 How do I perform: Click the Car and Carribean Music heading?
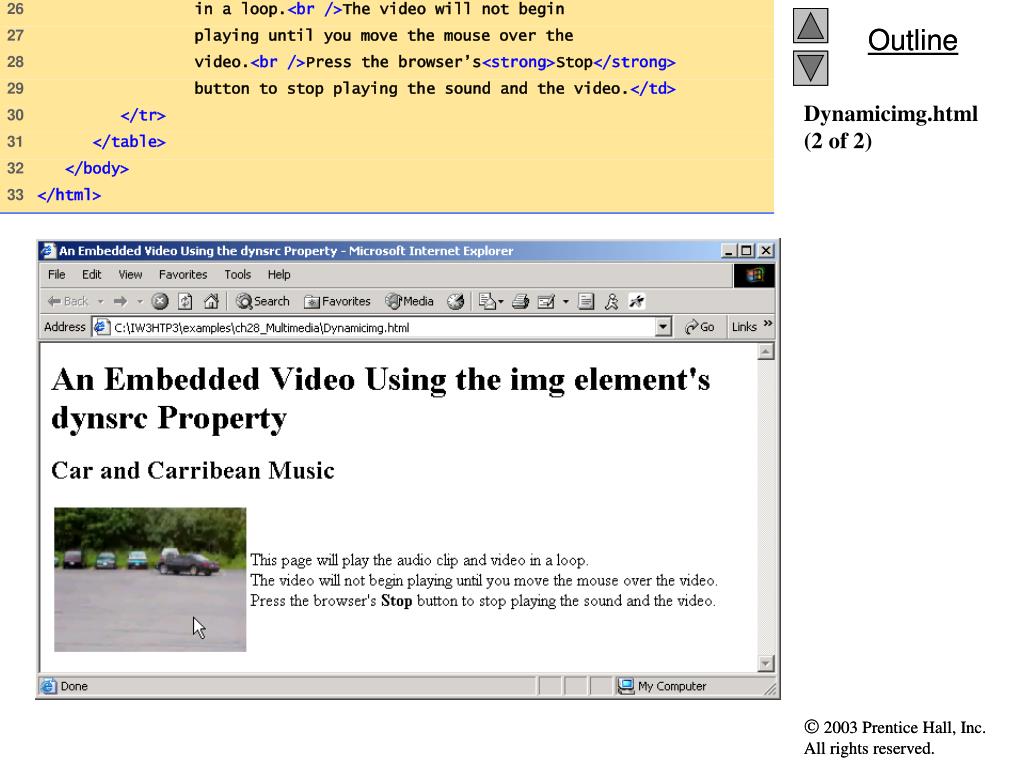pos(193,470)
